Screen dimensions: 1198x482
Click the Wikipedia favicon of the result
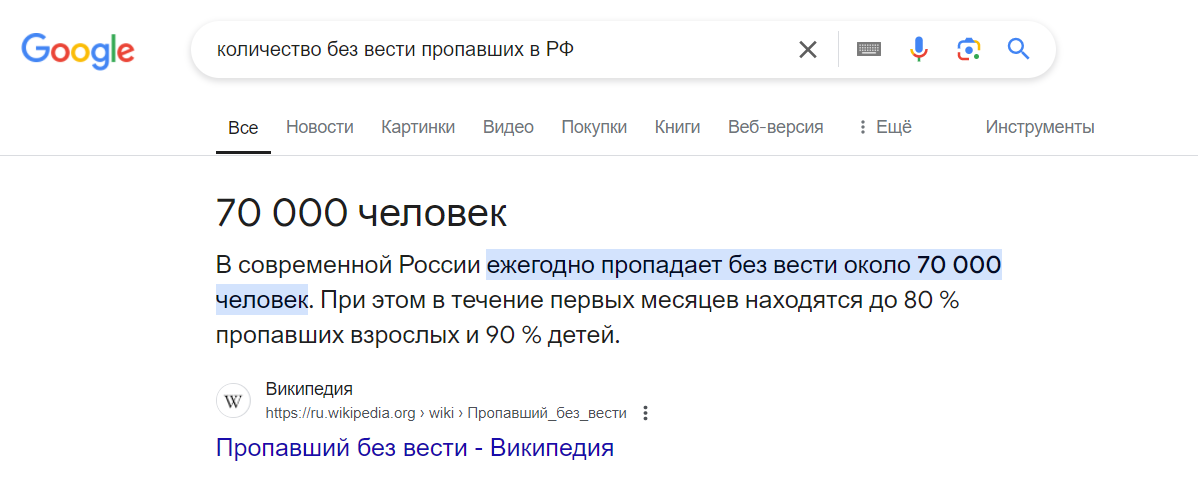[234, 401]
